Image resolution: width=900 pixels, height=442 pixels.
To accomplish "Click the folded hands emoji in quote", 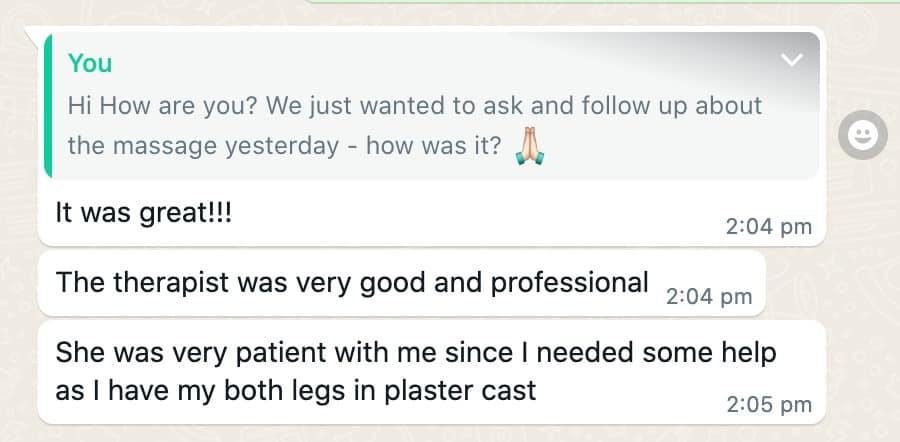I will point(529,146).
